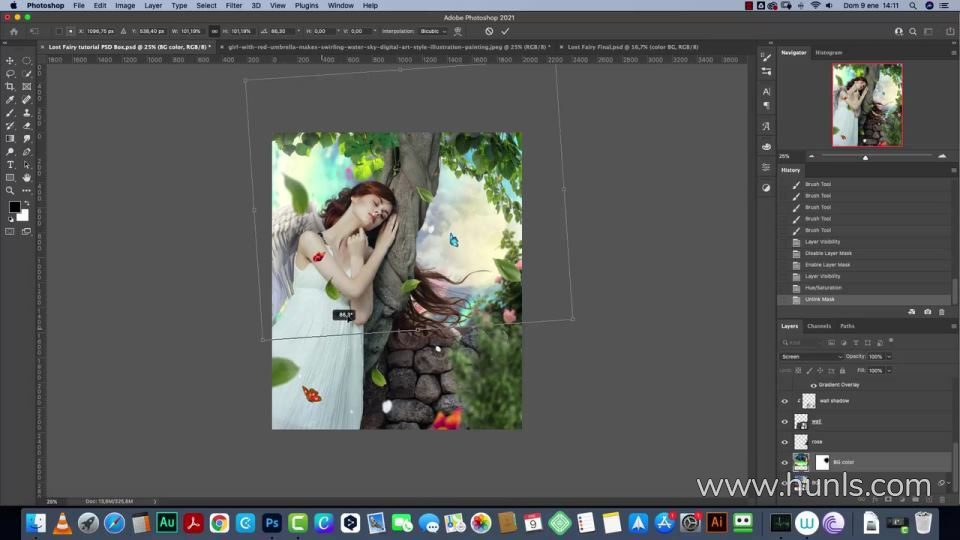This screenshot has width=960, height=540.
Task: Click the foreground color swatch
Action: pos(14,207)
